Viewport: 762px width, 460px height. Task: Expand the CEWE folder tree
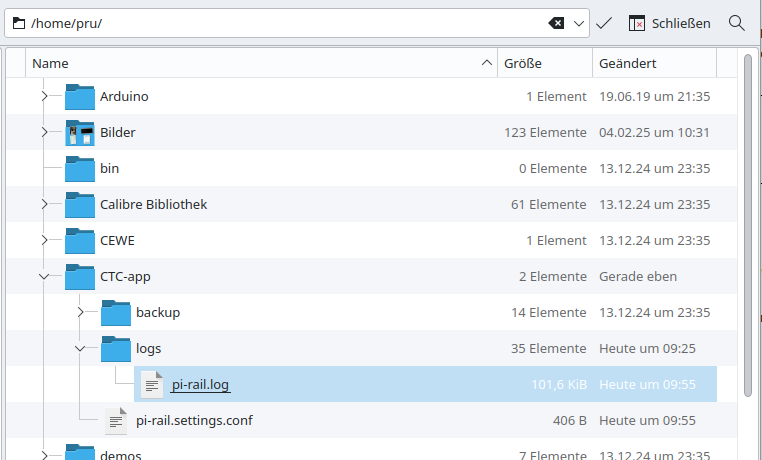44,240
